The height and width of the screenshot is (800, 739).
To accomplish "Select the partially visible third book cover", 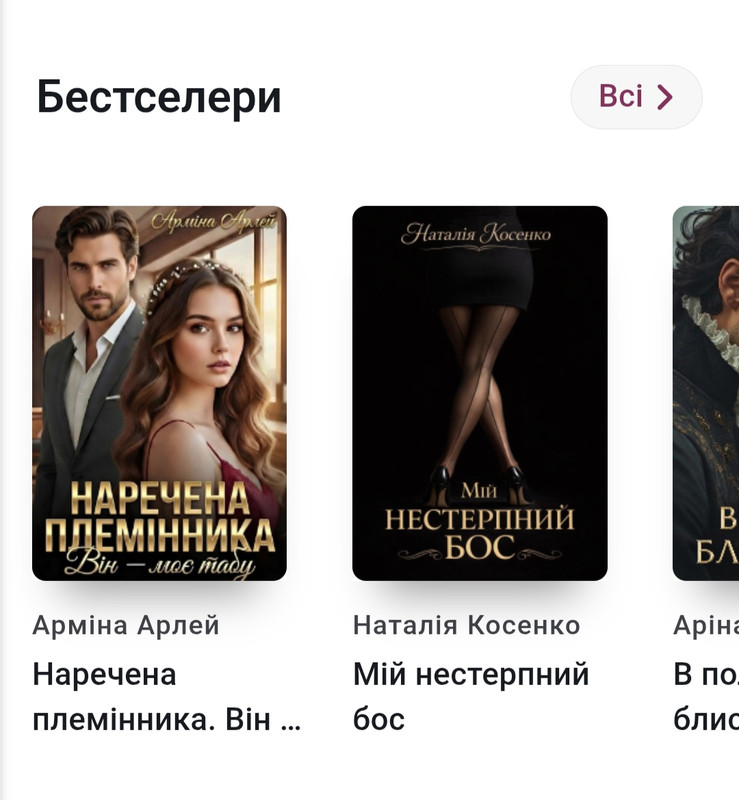I will [x=706, y=393].
